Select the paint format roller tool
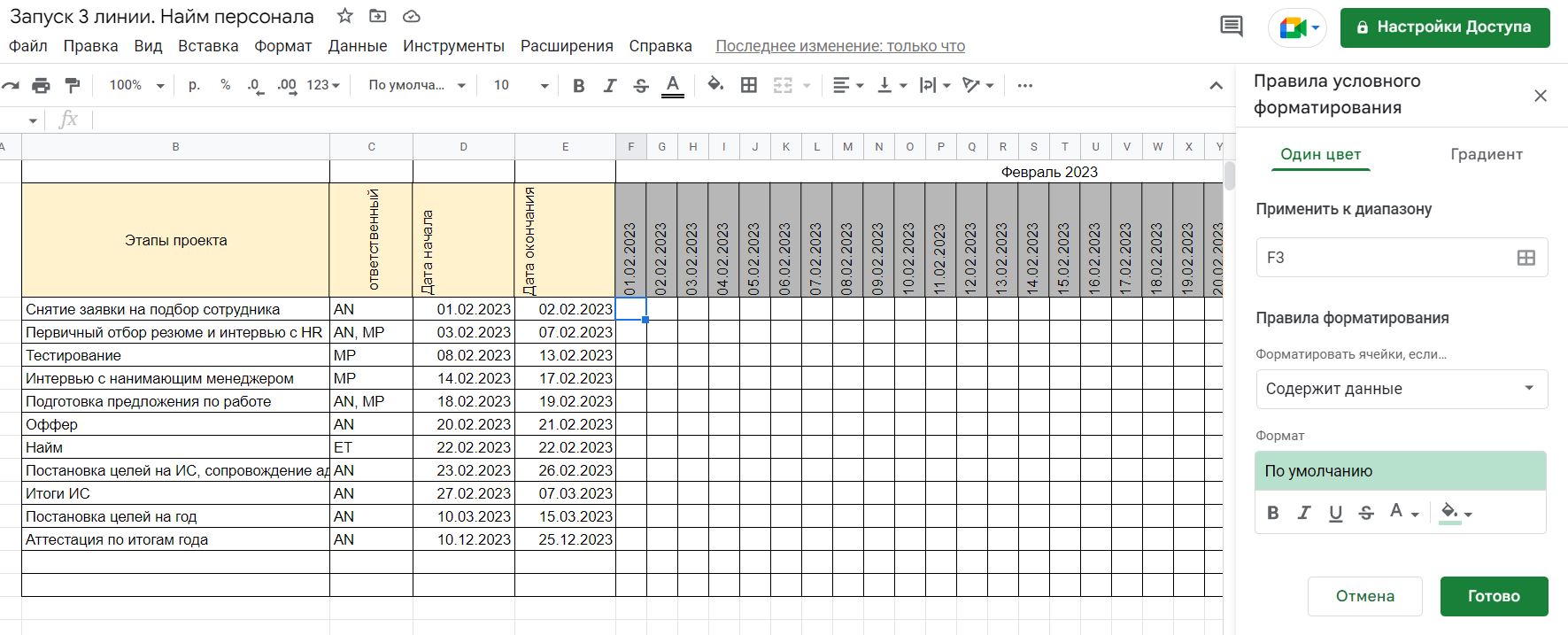The width and height of the screenshot is (1568, 635). 73,85
